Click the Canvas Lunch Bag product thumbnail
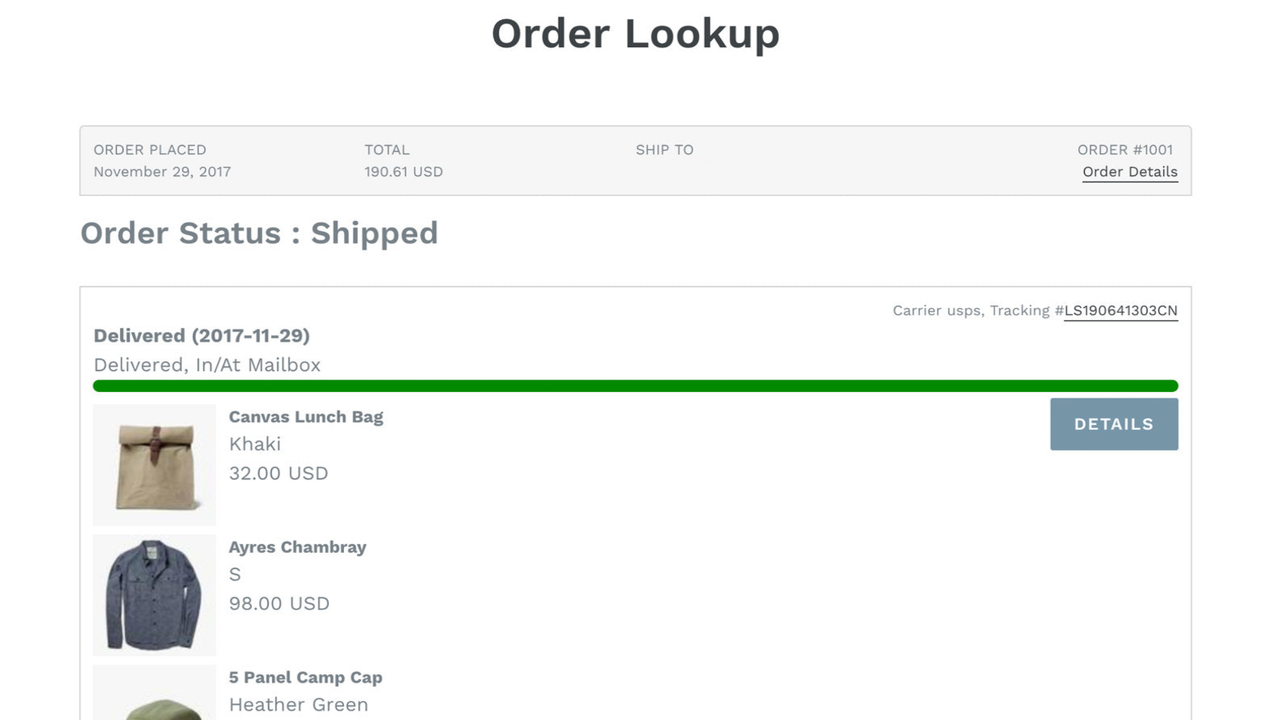This screenshot has width=1280, height=720. pyautogui.click(x=154, y=464)
